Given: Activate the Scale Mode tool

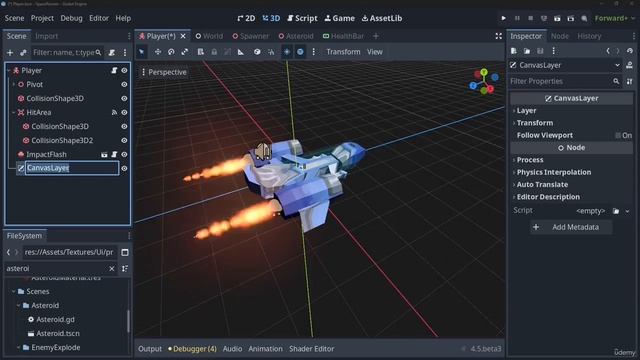Looking at the screenshot, I should point(184,52).
